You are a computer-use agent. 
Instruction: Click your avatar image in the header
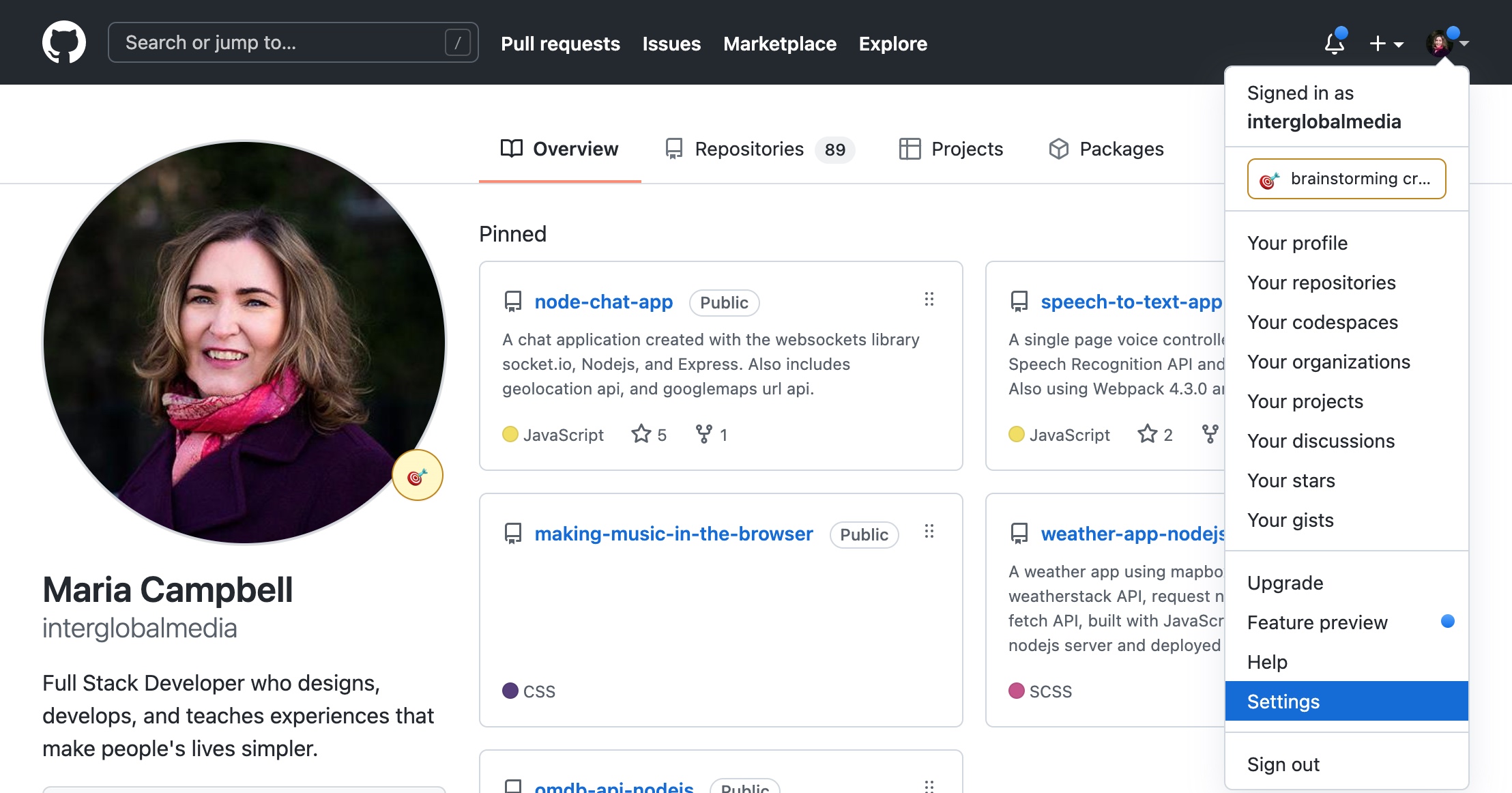pyautogui.click(x=1439, y=42)
